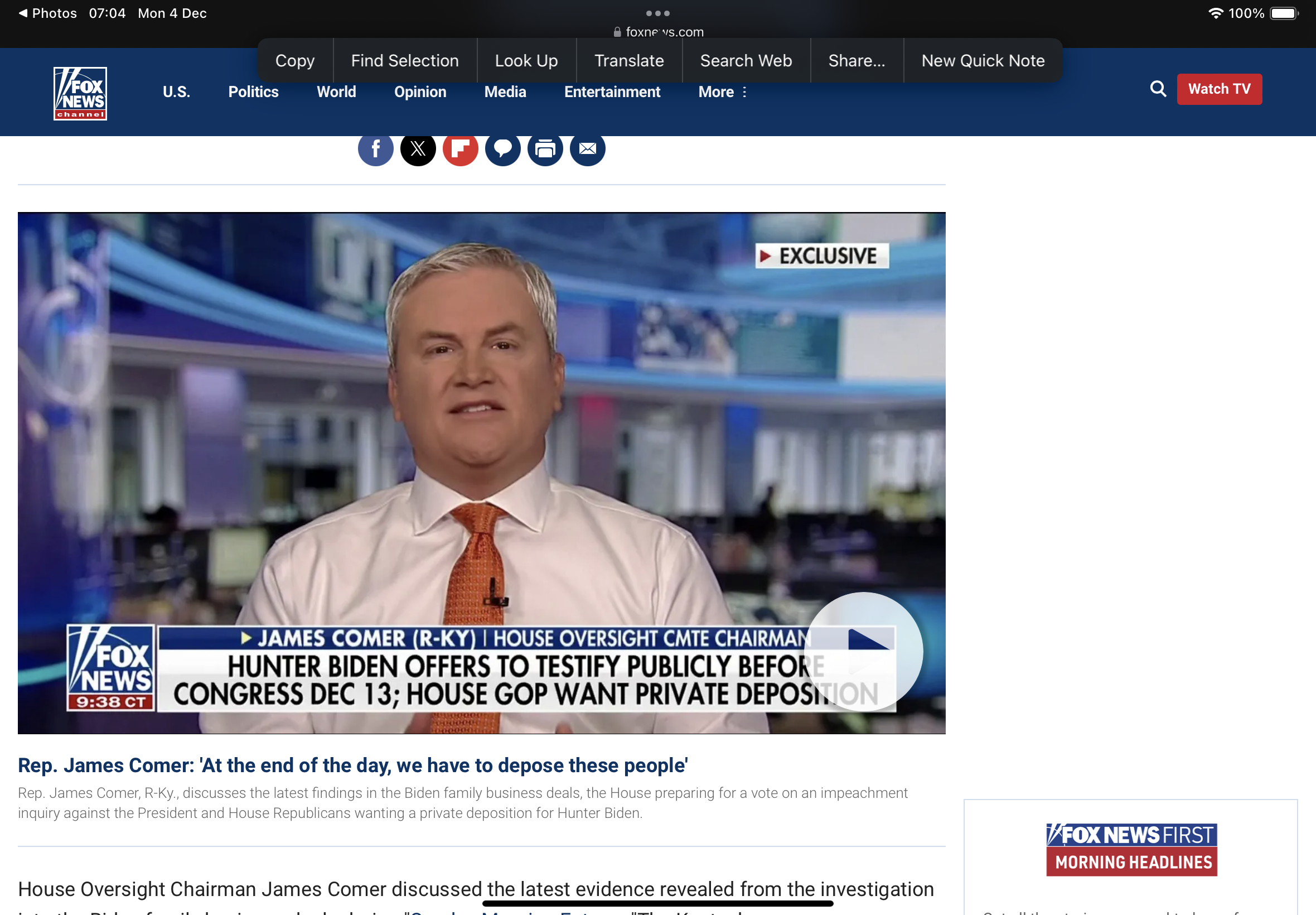Image resolution: width=1316 pixels, height=915 pixels.
Task: Open the Media section
Action: [x=505, y=92]
